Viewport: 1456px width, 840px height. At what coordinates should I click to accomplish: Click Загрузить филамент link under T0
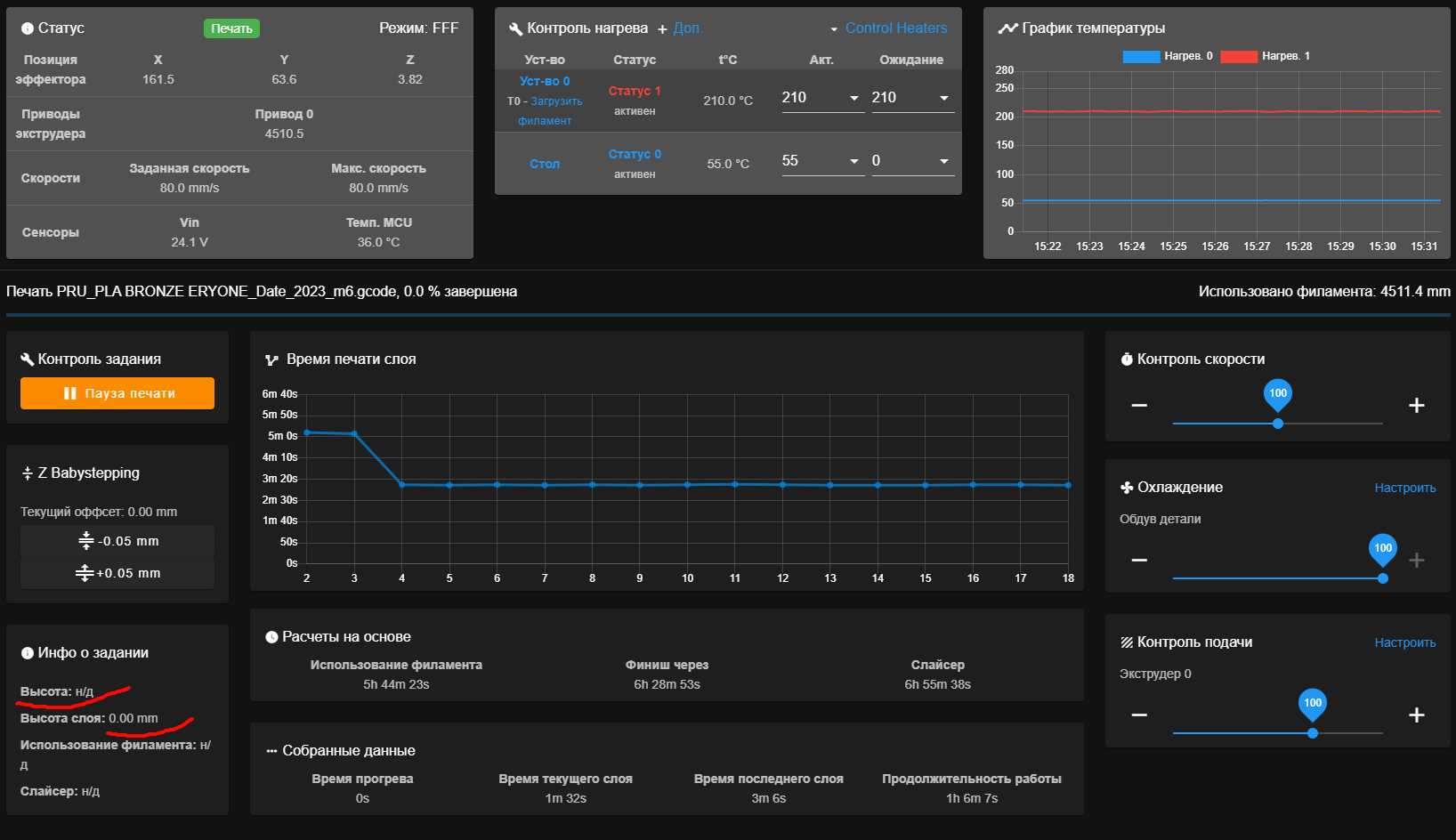(x=550, y=111)
